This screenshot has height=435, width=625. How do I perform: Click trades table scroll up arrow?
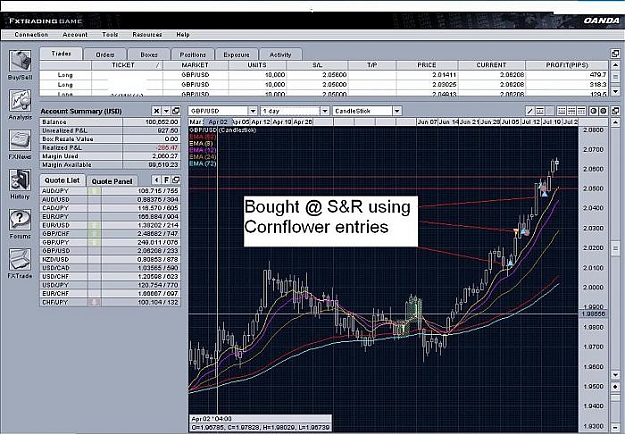[x=615, y=65]
